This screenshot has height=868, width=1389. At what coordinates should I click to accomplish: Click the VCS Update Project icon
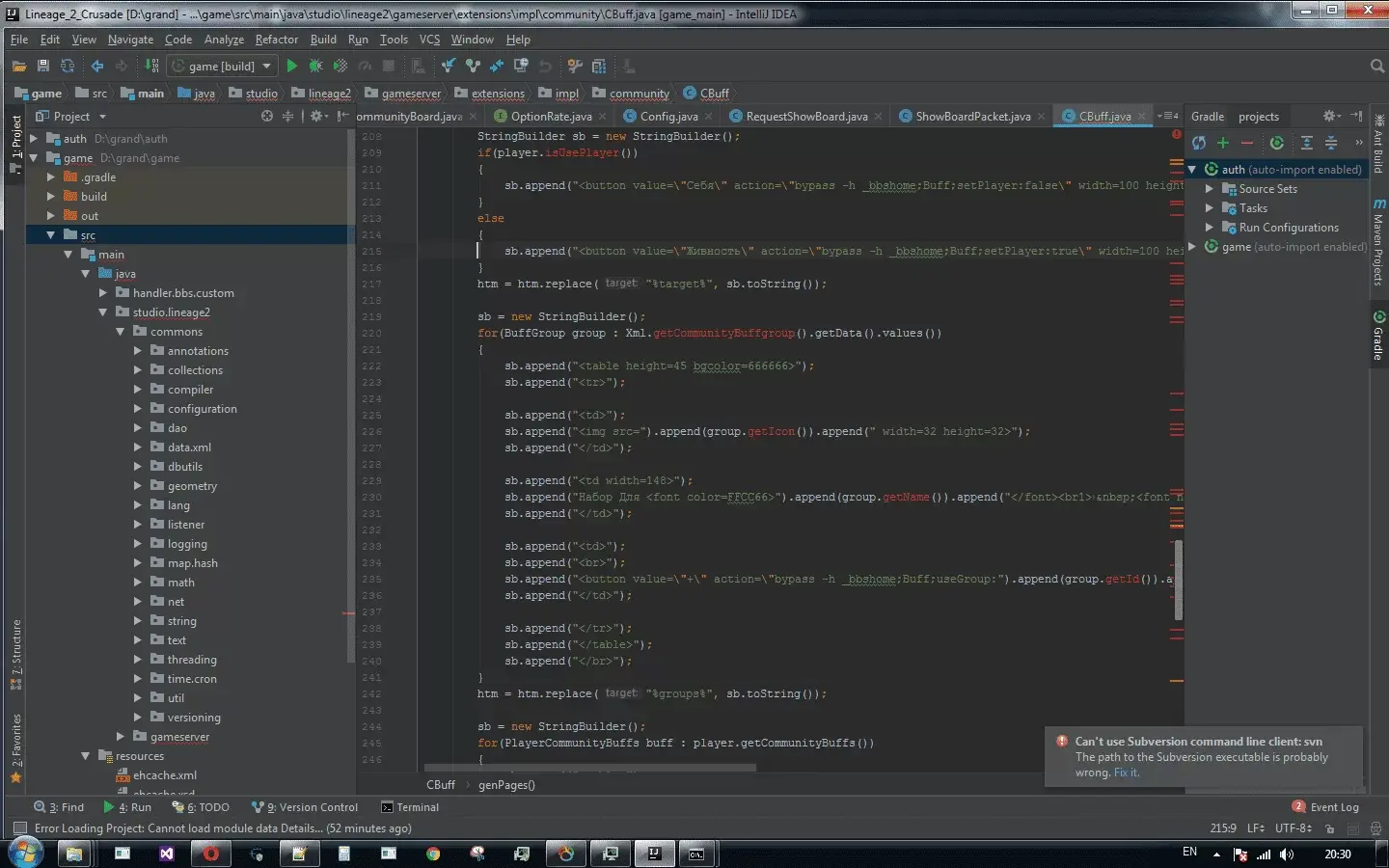pos(449,67)
